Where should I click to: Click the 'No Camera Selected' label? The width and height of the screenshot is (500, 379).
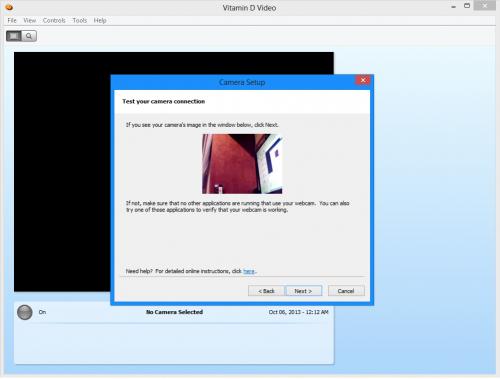[x=174, y=312]
